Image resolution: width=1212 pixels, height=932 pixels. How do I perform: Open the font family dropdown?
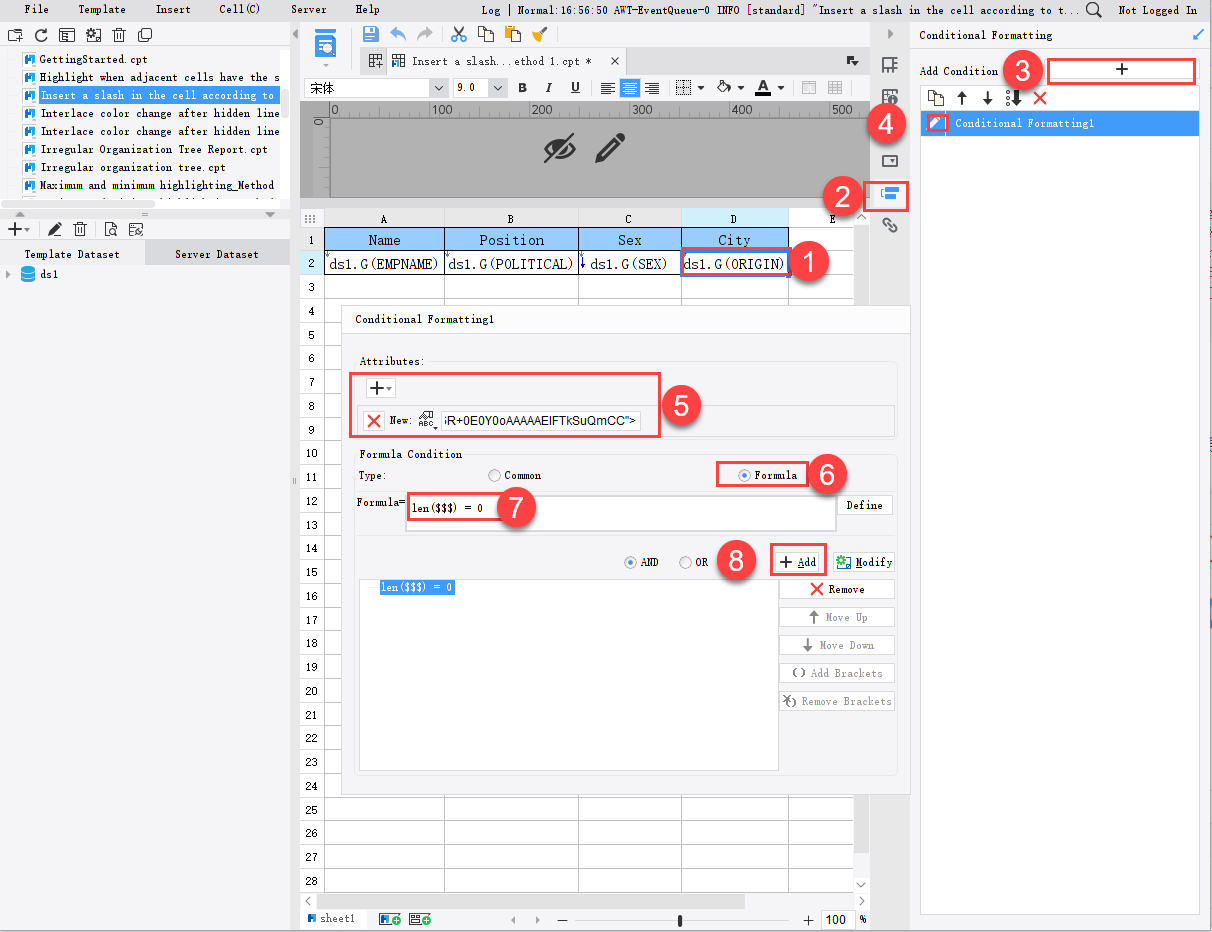point(438,87)
